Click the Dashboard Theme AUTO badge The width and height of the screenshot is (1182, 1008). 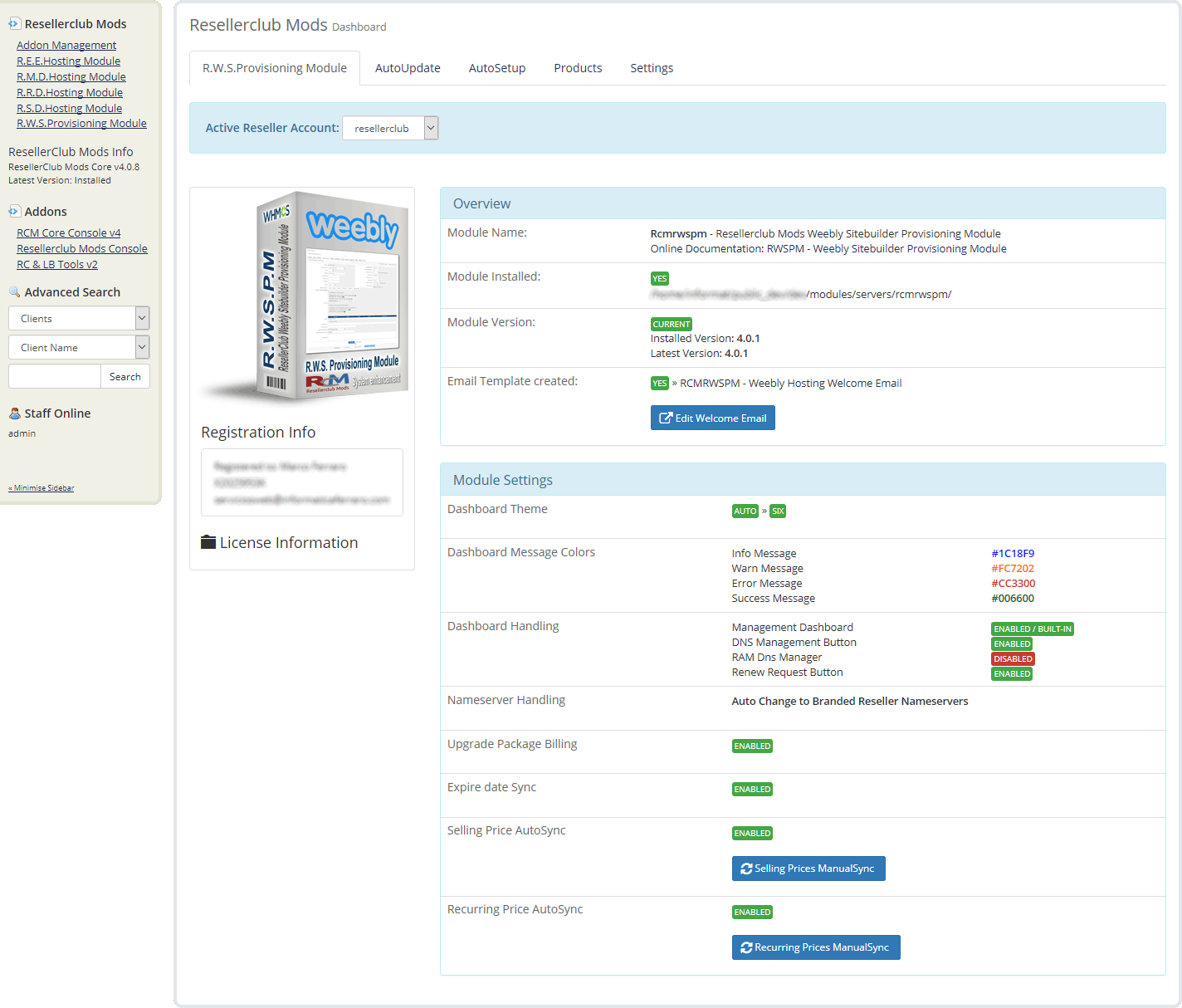point(745,511)
